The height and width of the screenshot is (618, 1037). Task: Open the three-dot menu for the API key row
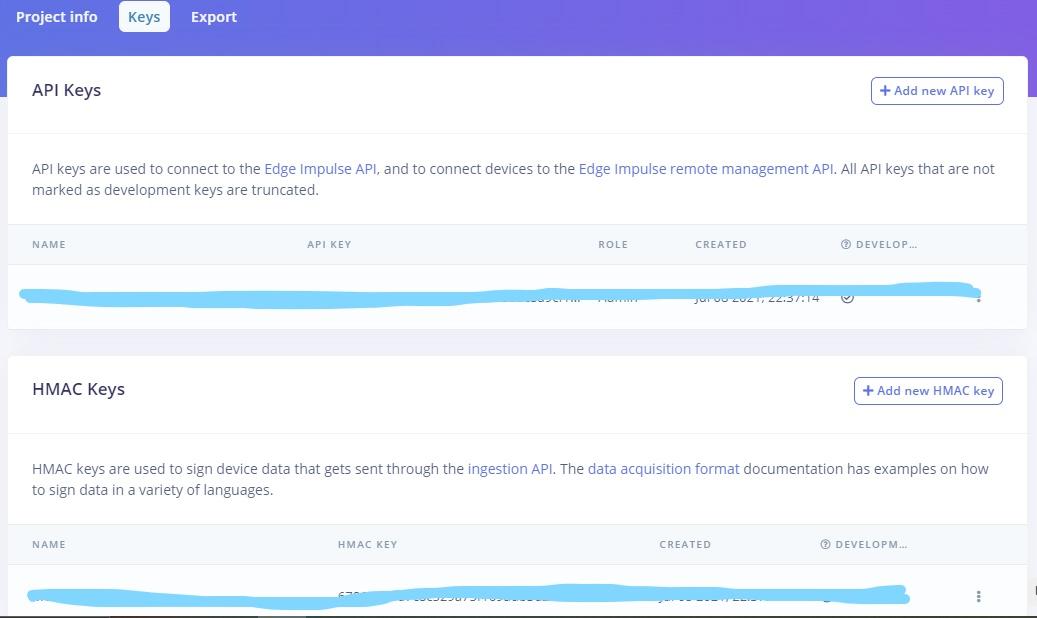978,297
